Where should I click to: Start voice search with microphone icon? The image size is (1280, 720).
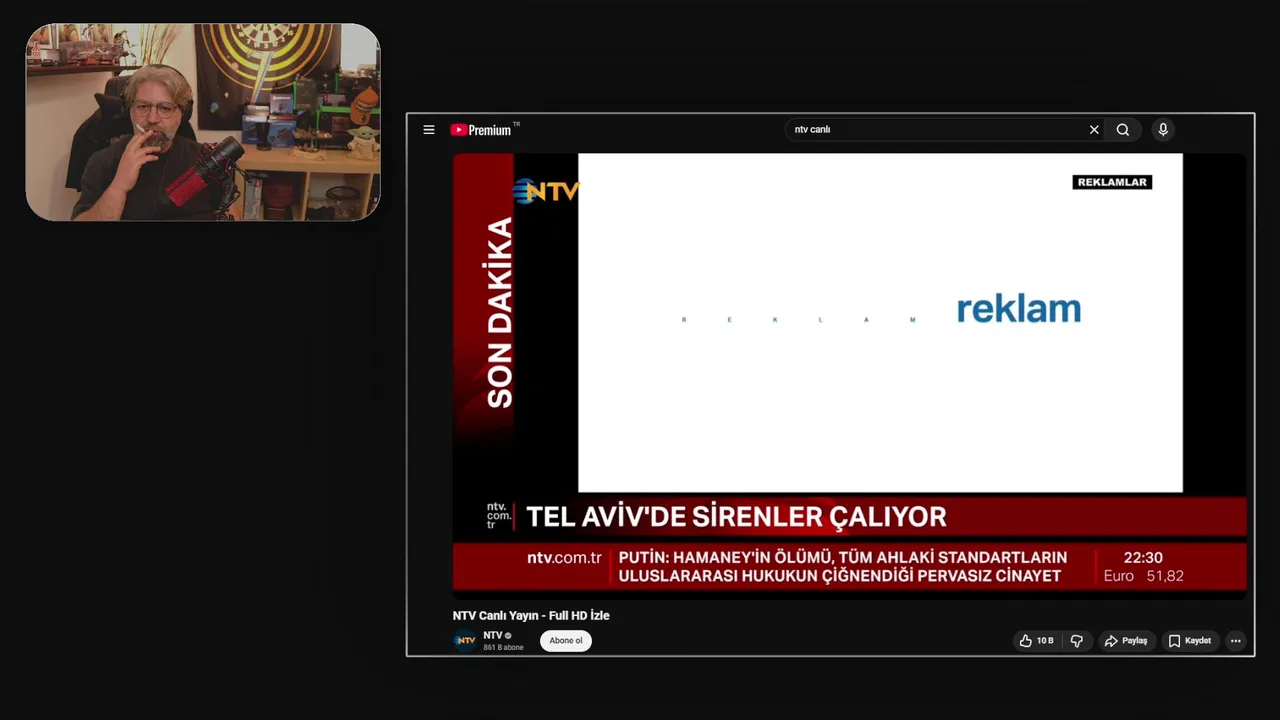click(x=1163, y=130)
